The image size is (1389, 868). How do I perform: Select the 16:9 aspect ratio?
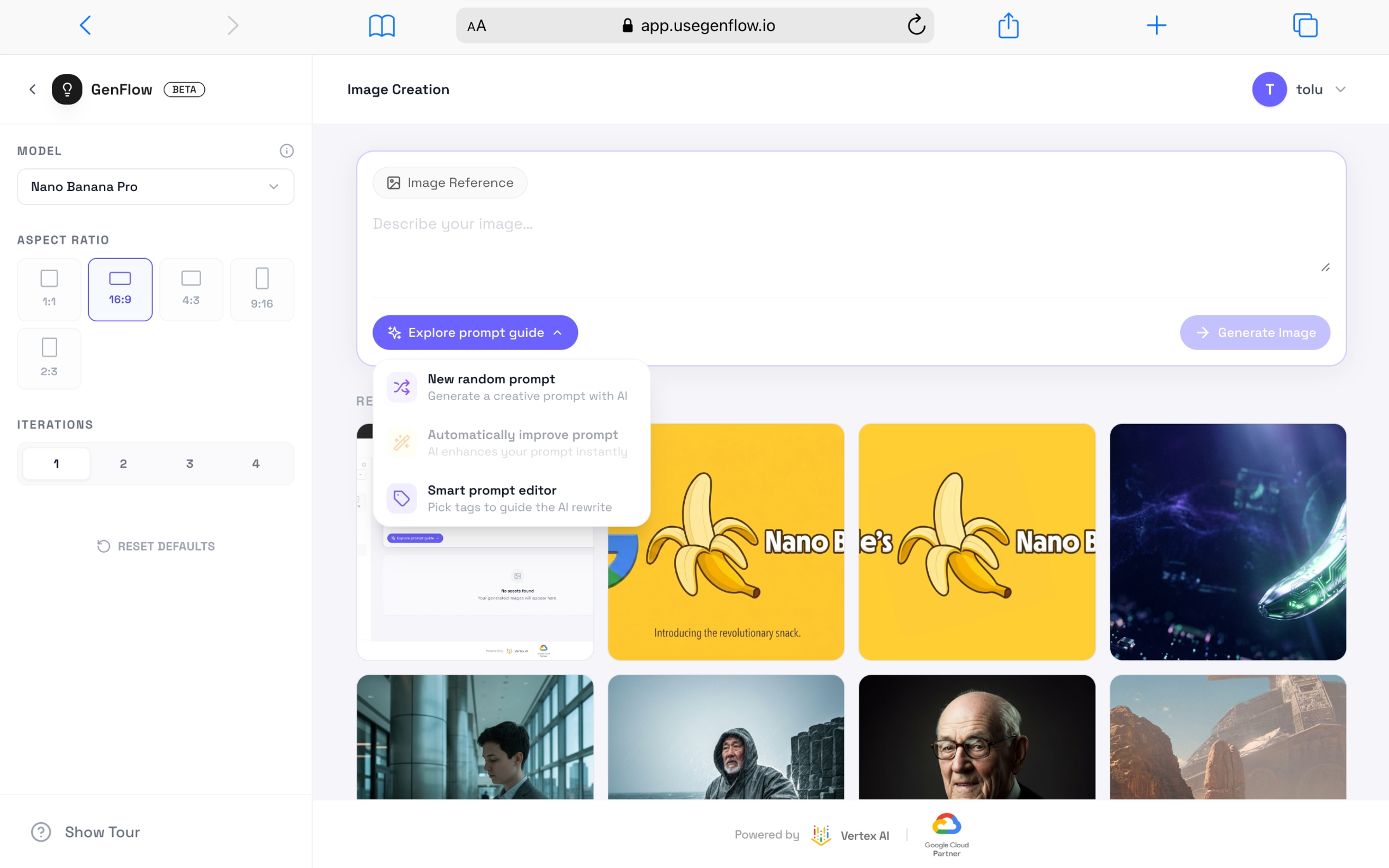pos(120,289)
